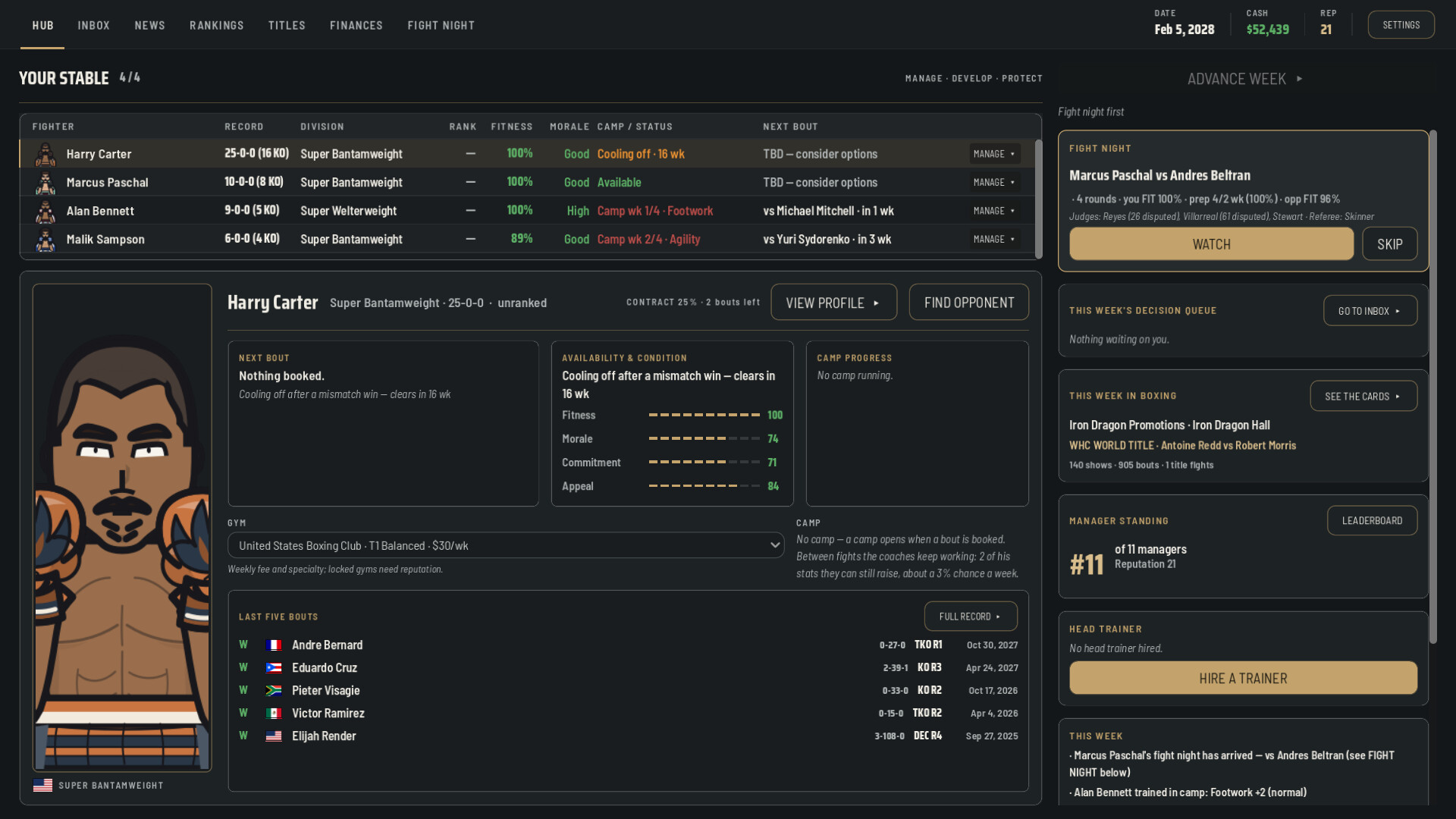Find an opponent for Harry Carter
1456x819 pixels.
coord(968,303)
